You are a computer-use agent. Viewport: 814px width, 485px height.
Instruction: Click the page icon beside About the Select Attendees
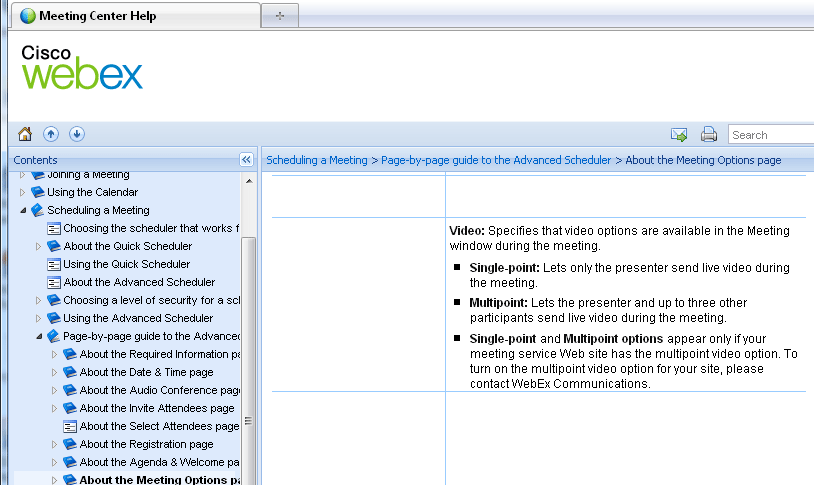coord(70,427)
